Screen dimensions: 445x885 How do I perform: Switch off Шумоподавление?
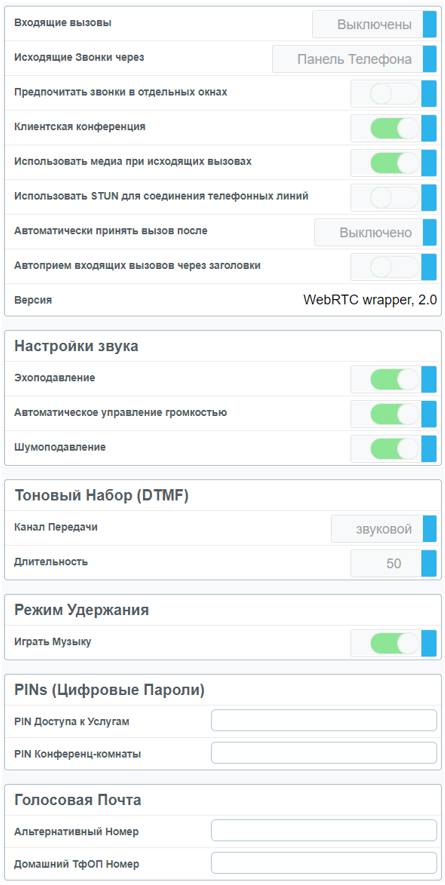[x=394, y=449]
